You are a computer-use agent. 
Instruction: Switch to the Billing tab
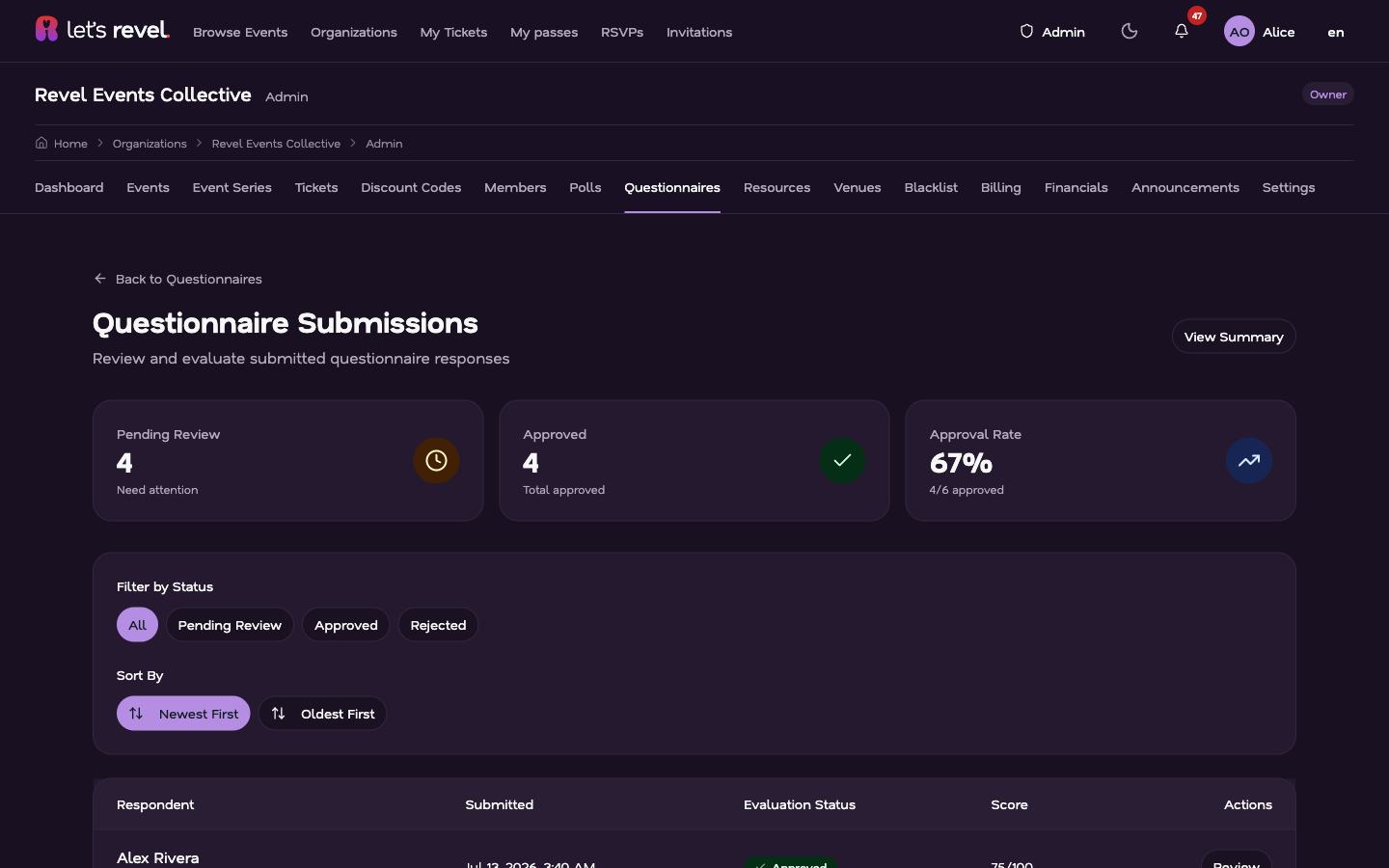click(x=1001, y=187)
